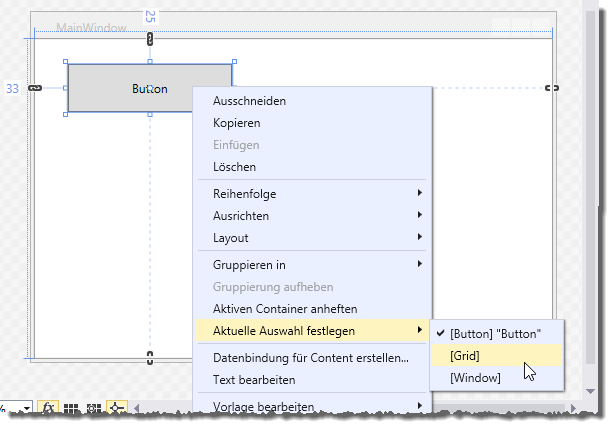Click the left margin chain link anchor
Viewport: 614px width, 432px height.
(35, 88)
